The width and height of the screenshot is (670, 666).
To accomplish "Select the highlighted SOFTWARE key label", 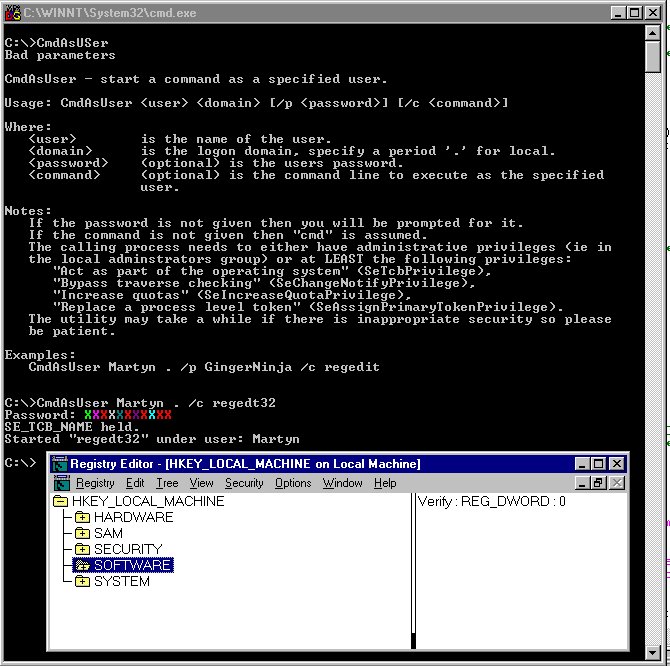I will coord(132,565).
